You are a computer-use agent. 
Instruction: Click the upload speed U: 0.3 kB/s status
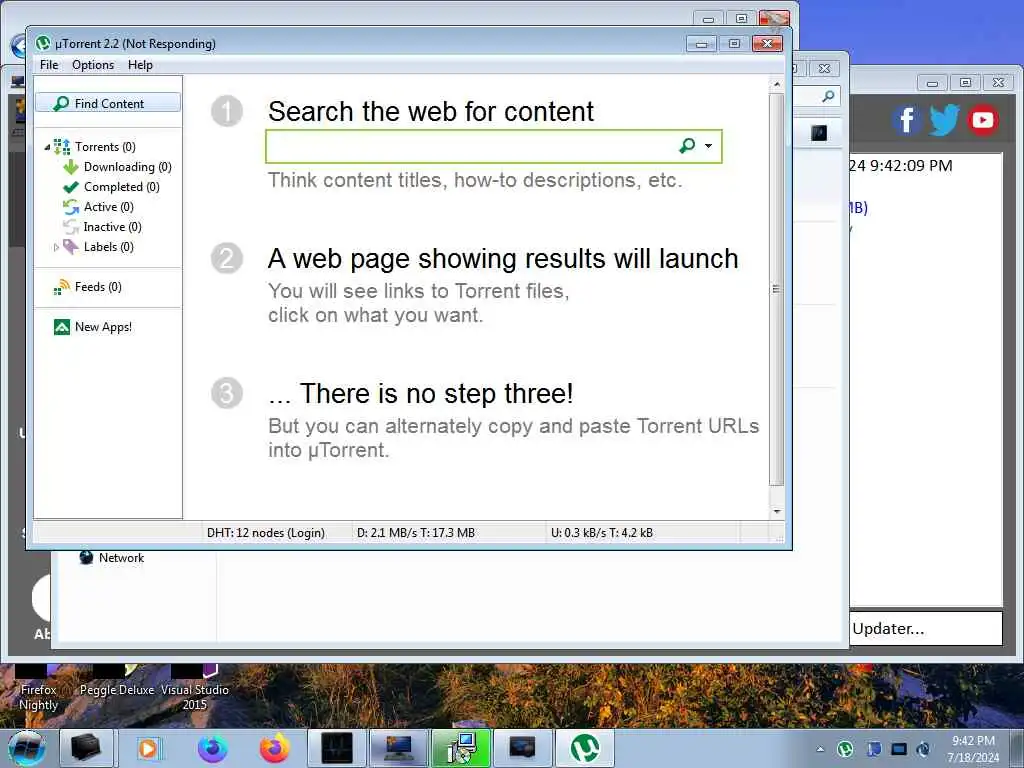[601, 533]
